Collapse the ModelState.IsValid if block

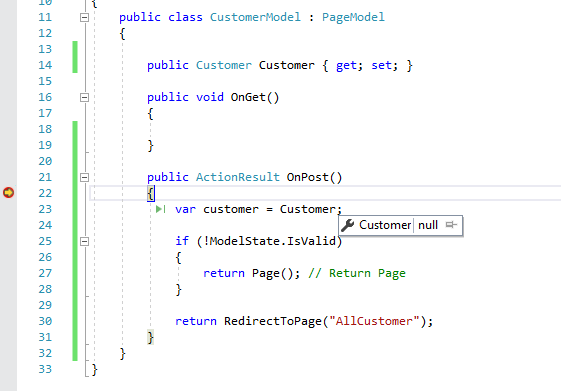point(84,241)
